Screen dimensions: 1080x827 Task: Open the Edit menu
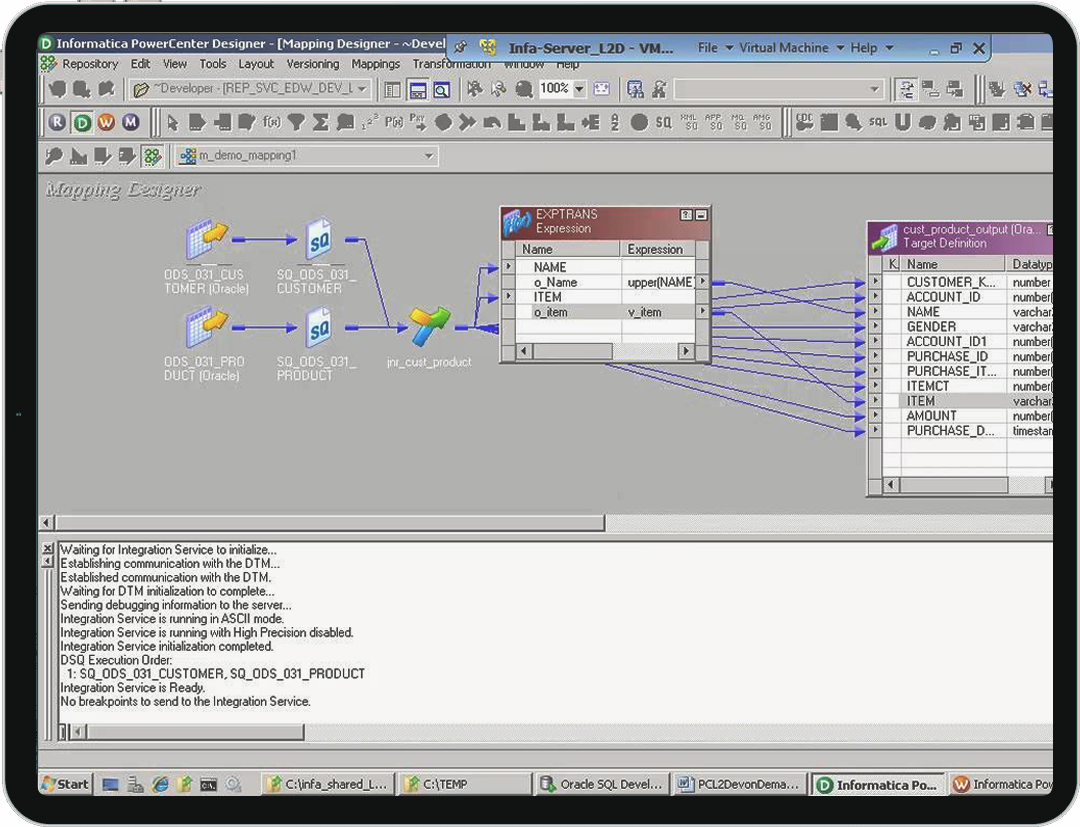point(141,64)
